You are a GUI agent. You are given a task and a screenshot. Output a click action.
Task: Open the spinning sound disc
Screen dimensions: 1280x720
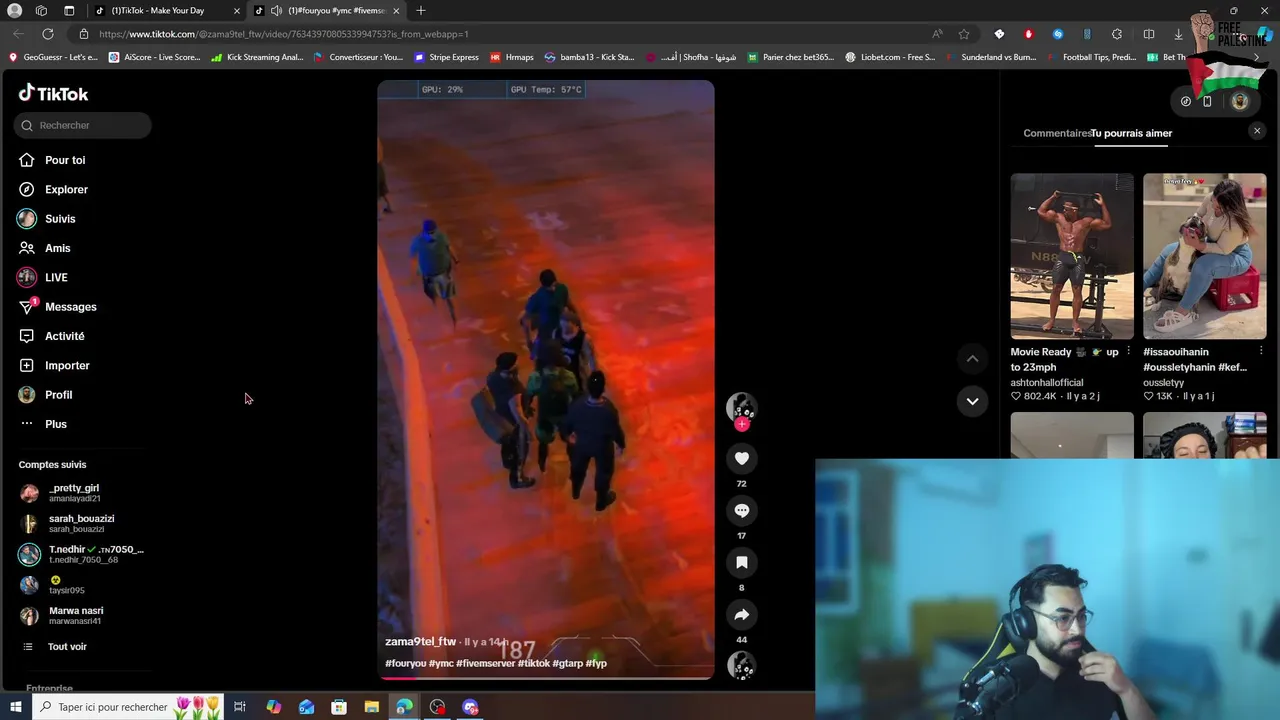[x=742, y=665]
